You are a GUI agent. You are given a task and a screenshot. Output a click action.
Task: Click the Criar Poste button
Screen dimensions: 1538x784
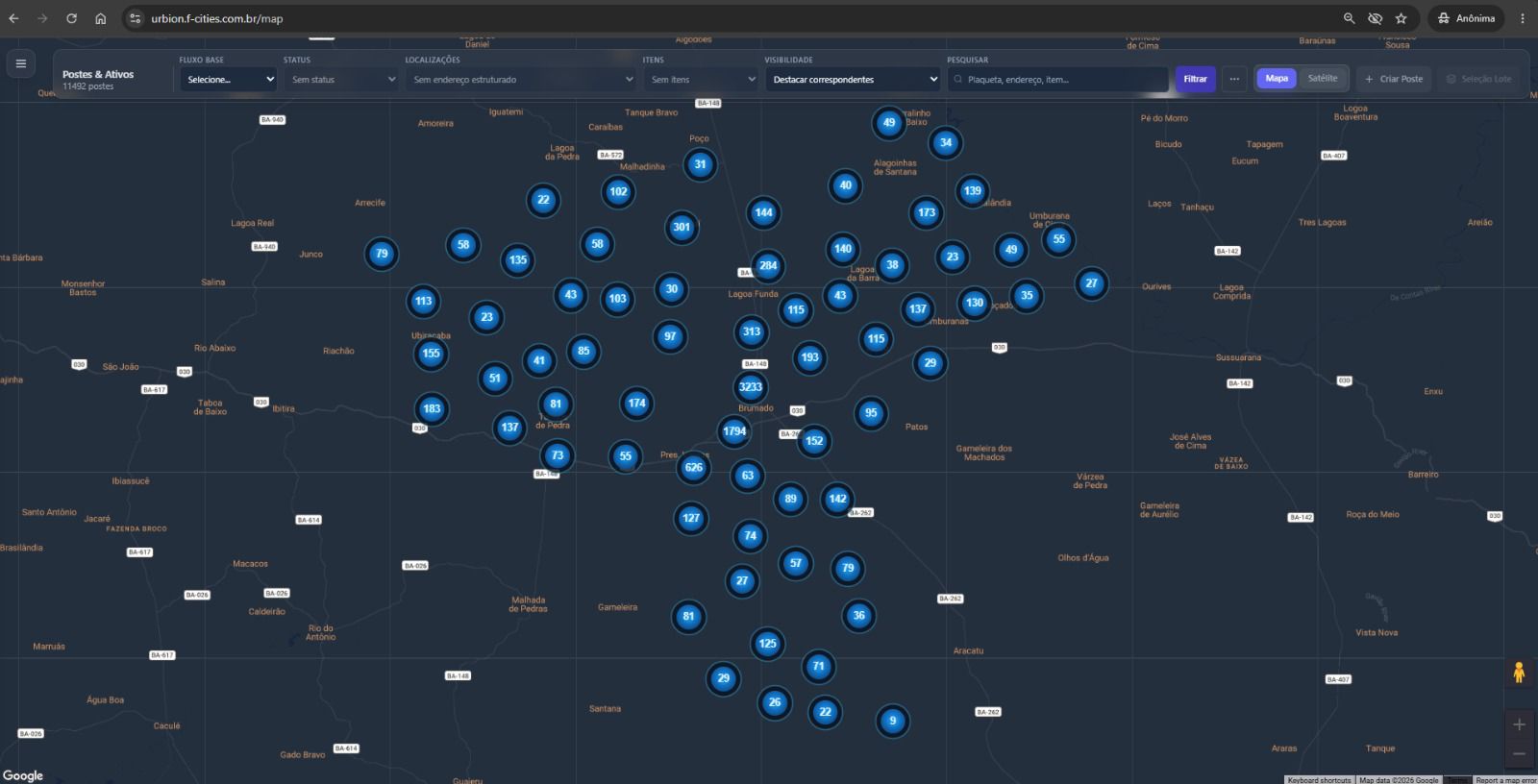pyautogui.click(x=1394, y=79)
